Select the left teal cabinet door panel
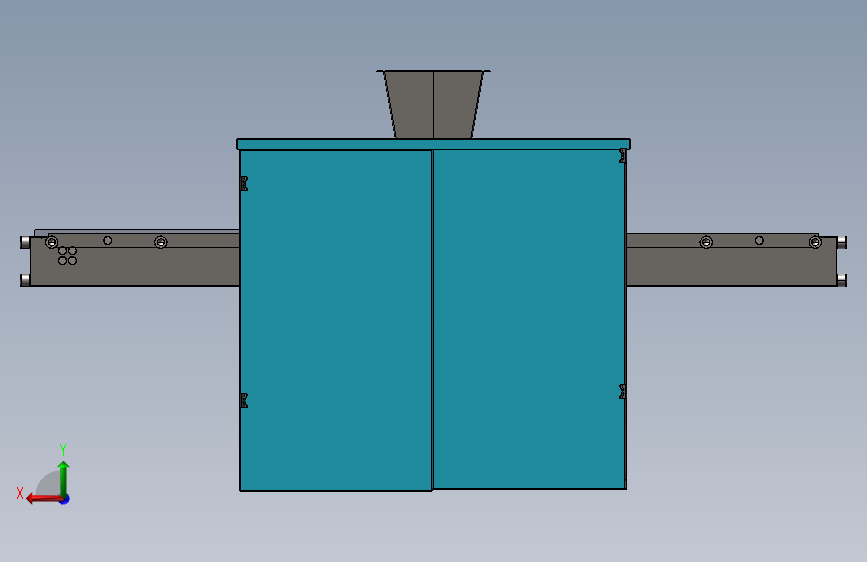This screenshot has height=562, width=867. [336, 320]
